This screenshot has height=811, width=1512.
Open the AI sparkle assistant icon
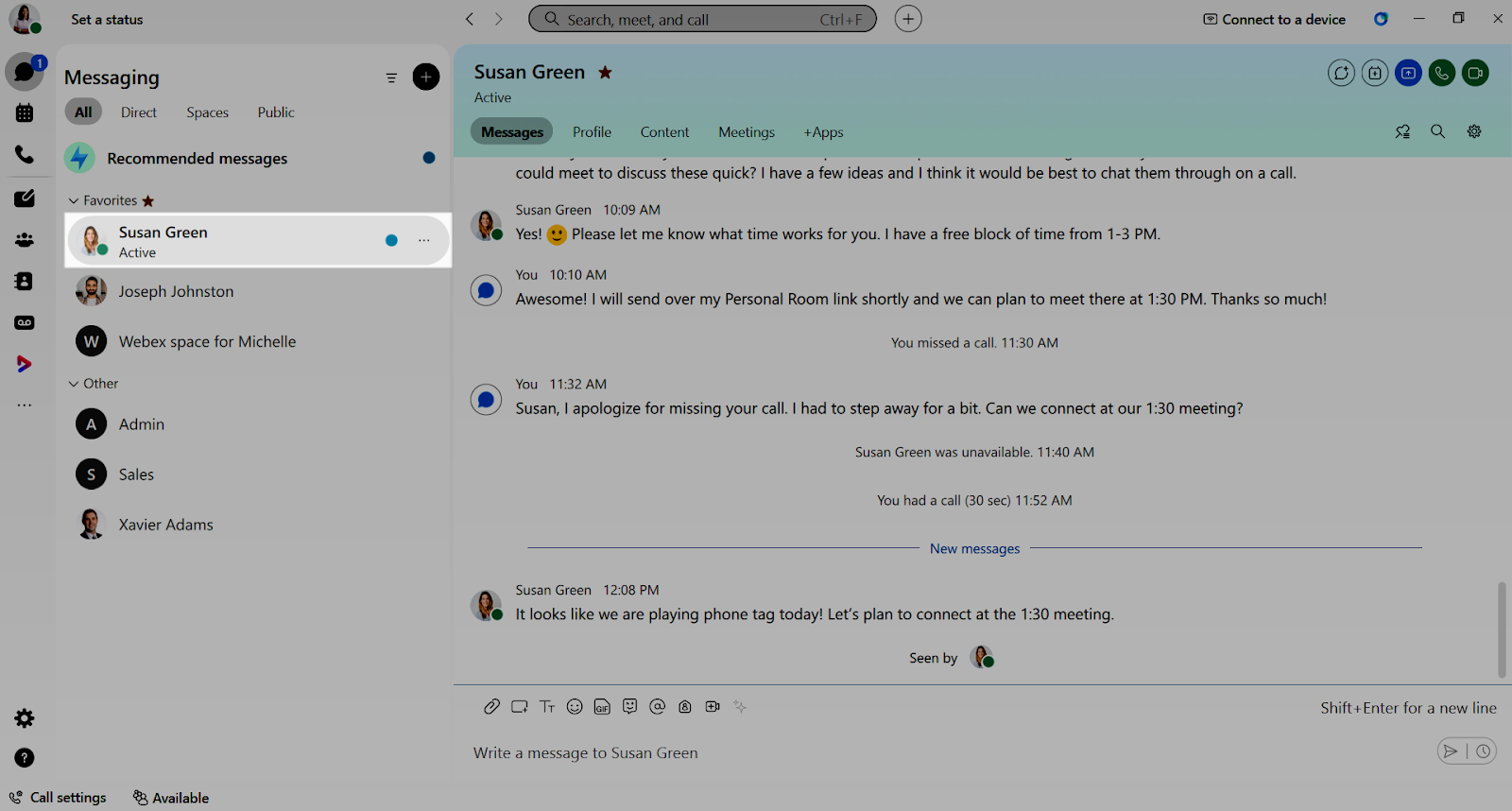pyautogui.click(x=740, y=707)
